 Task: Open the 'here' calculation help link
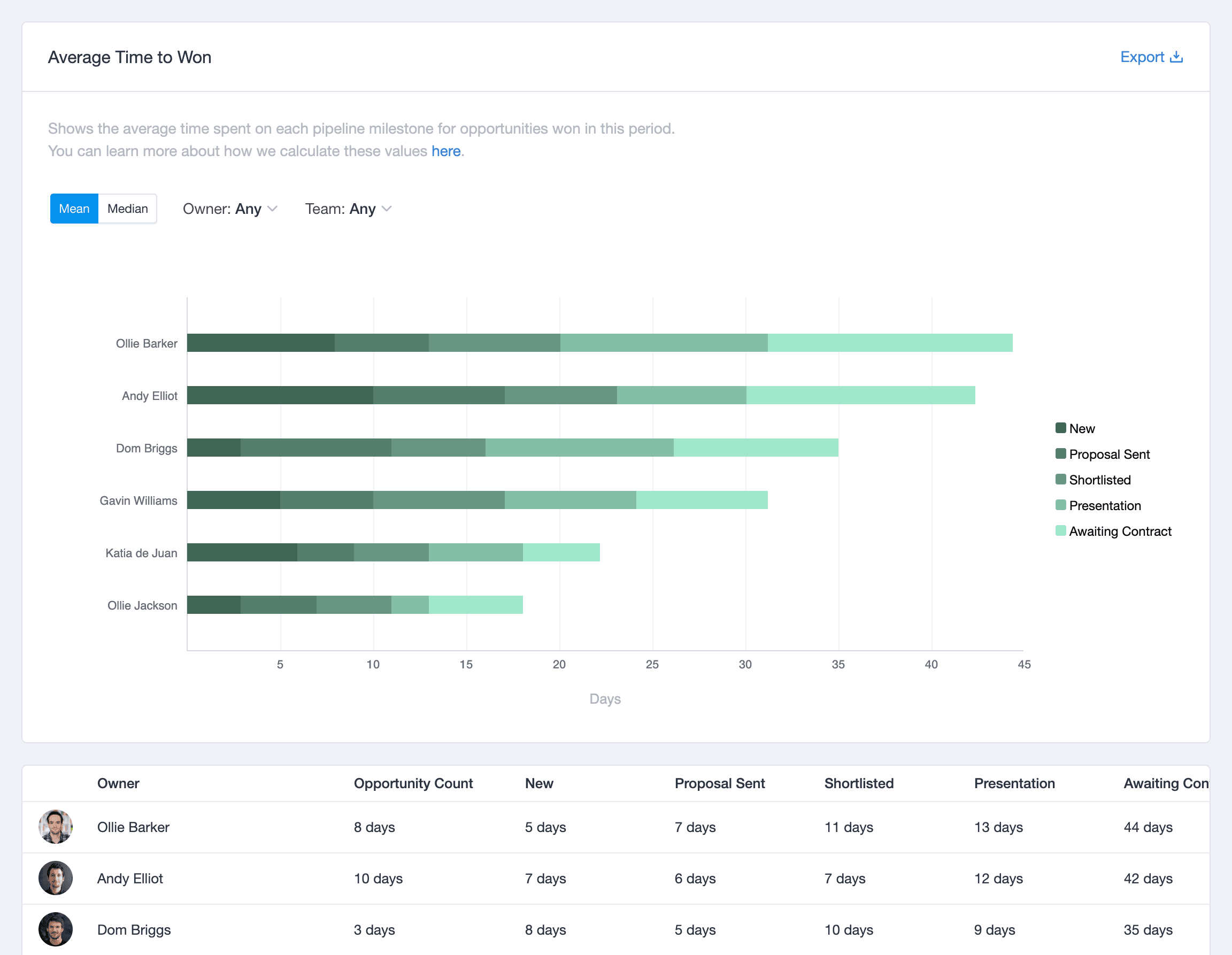445,151
